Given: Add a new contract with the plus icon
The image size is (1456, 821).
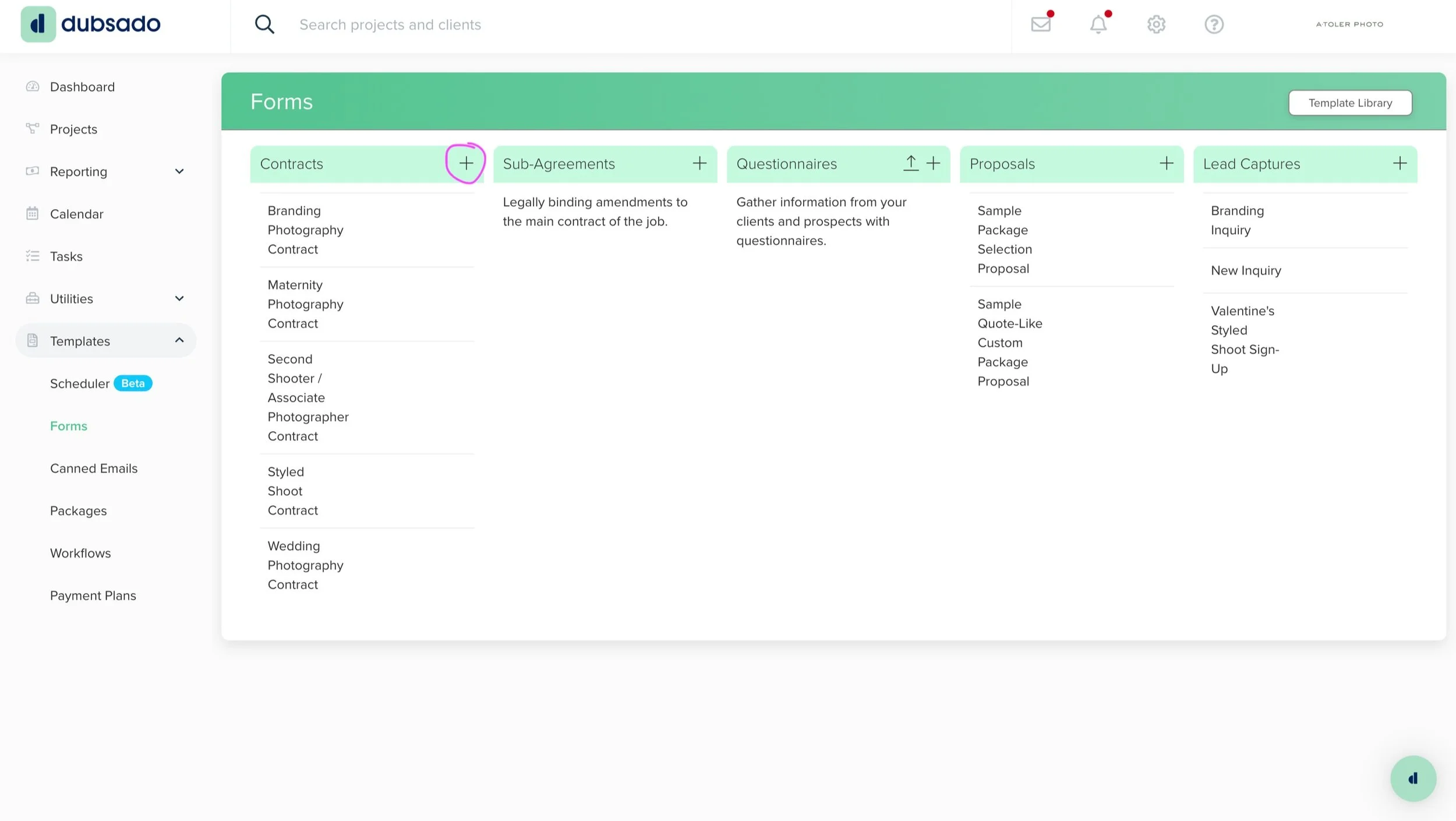Looking at the screenshot, I should tap(466, 164).
